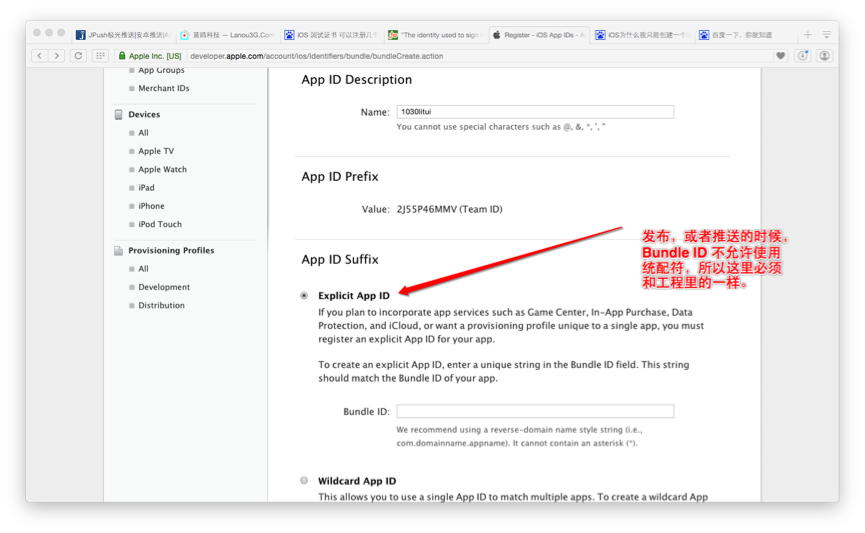
Task: Click the heart favorite icon in address bar
Action: (x=781, y=56)
